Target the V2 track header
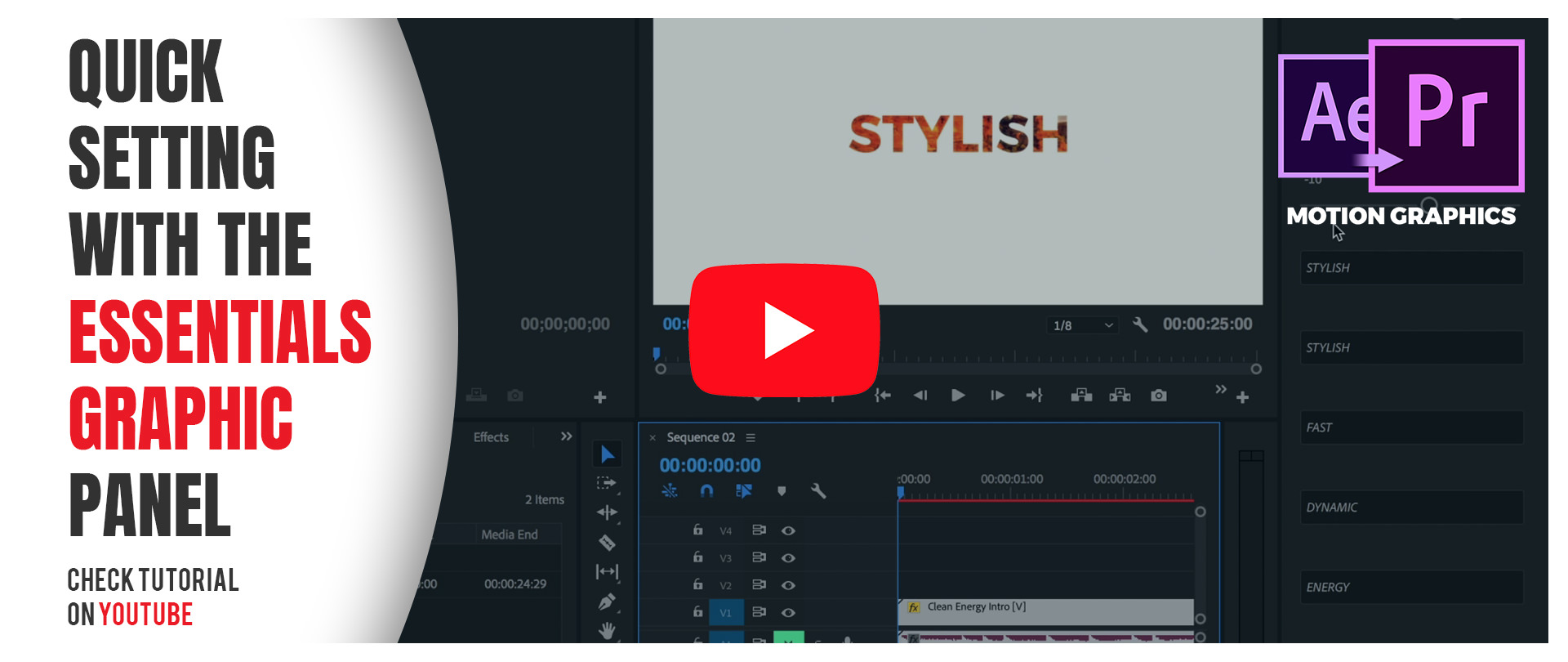 coord(726,585)
